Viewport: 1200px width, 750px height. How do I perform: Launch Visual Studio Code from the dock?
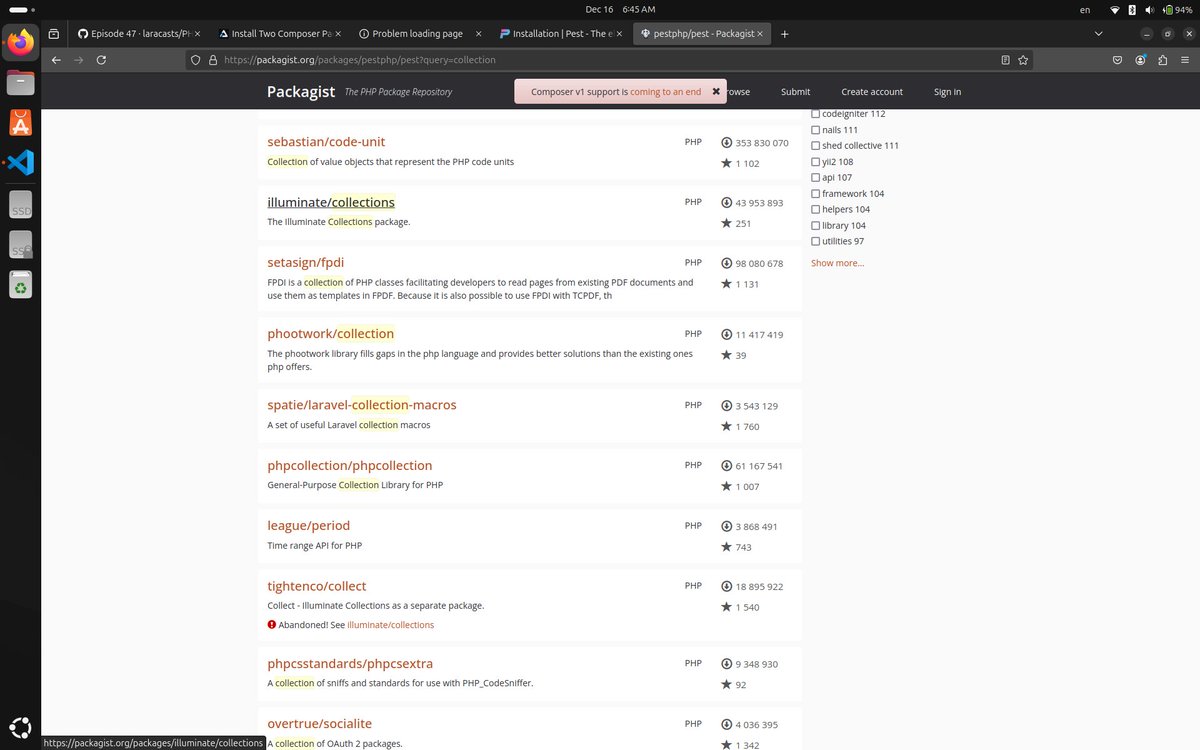point(20,162)
